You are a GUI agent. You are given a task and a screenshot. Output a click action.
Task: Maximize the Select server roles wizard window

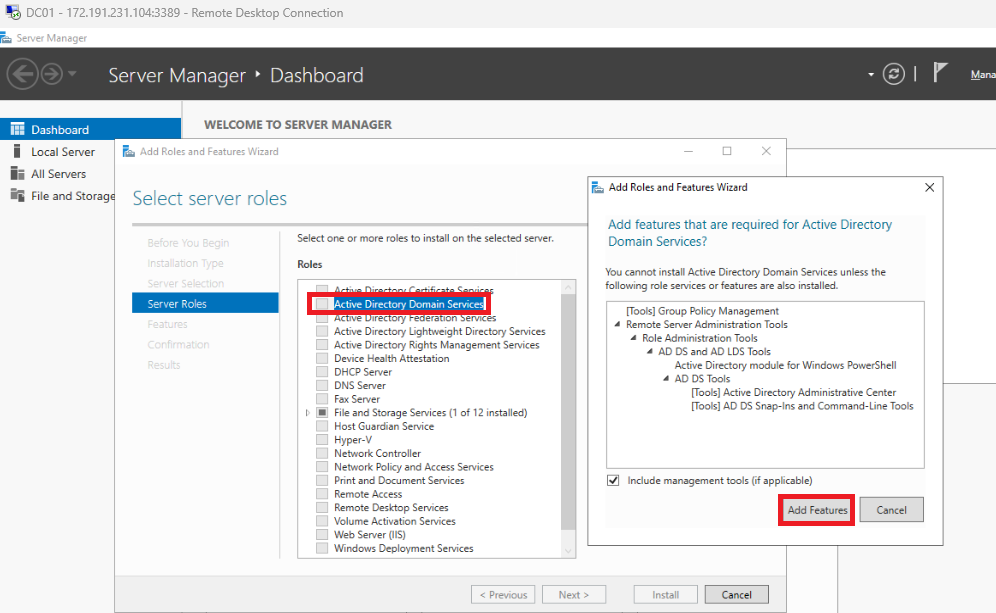(727, 151)
